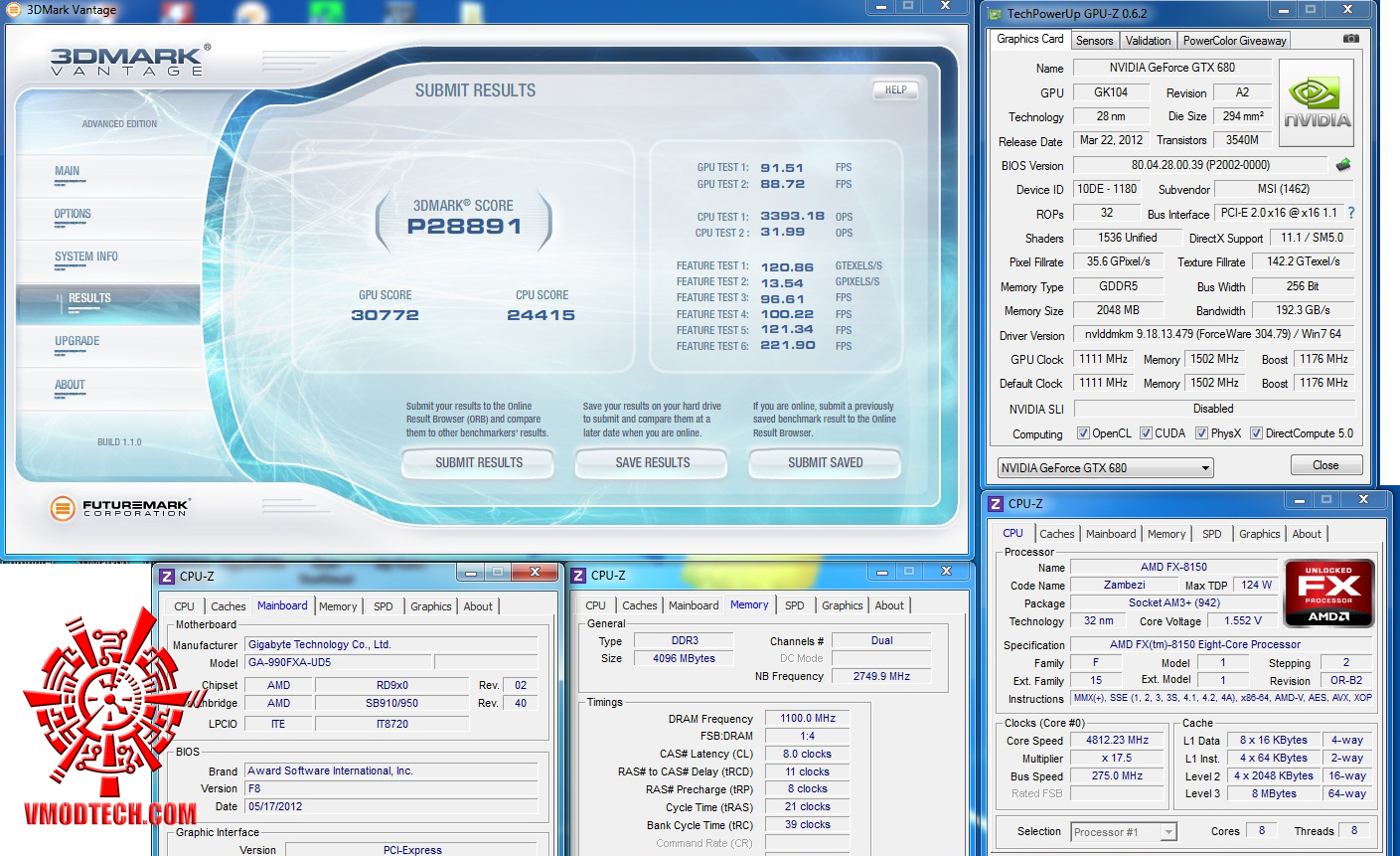Toggle the DirectCompute 5.0 checkbox
This screenshot has height=856, width=1400.
click(x=1257, y=433)
